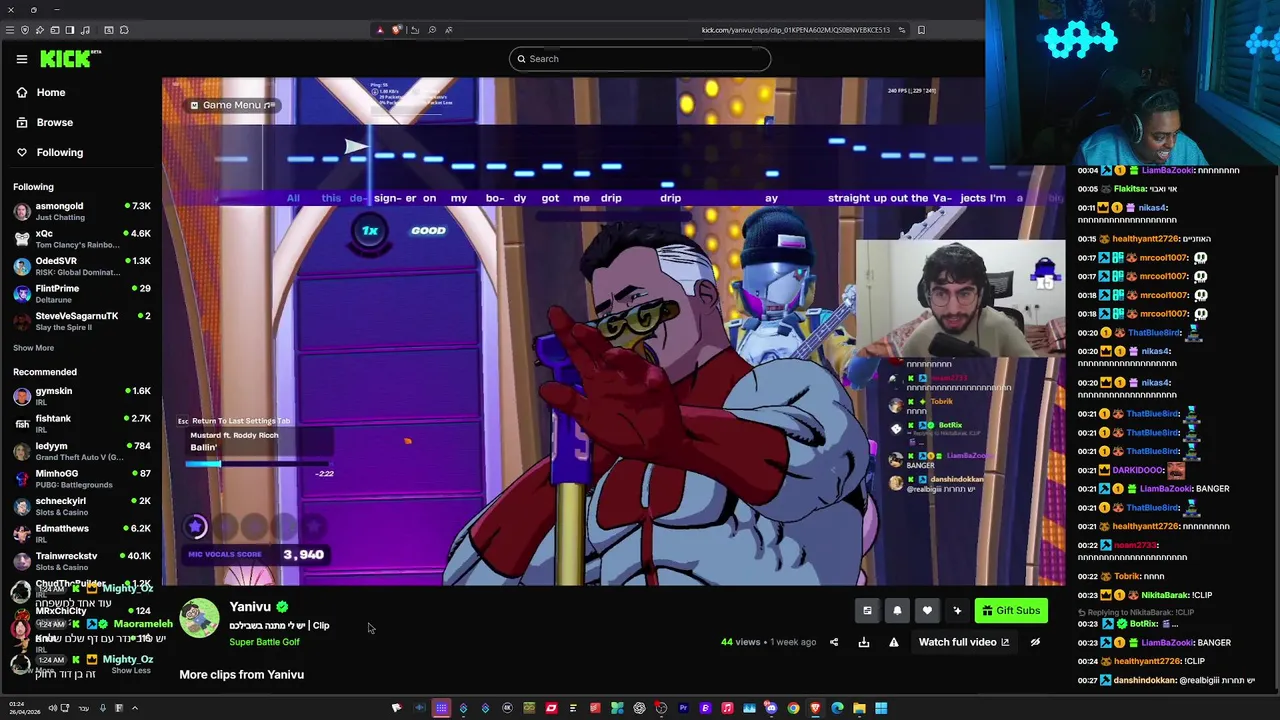Image resolution: width=1280 pixels, height=720 pixels.
Task: Click the Gift Subs button
Action: (1011, 611)
